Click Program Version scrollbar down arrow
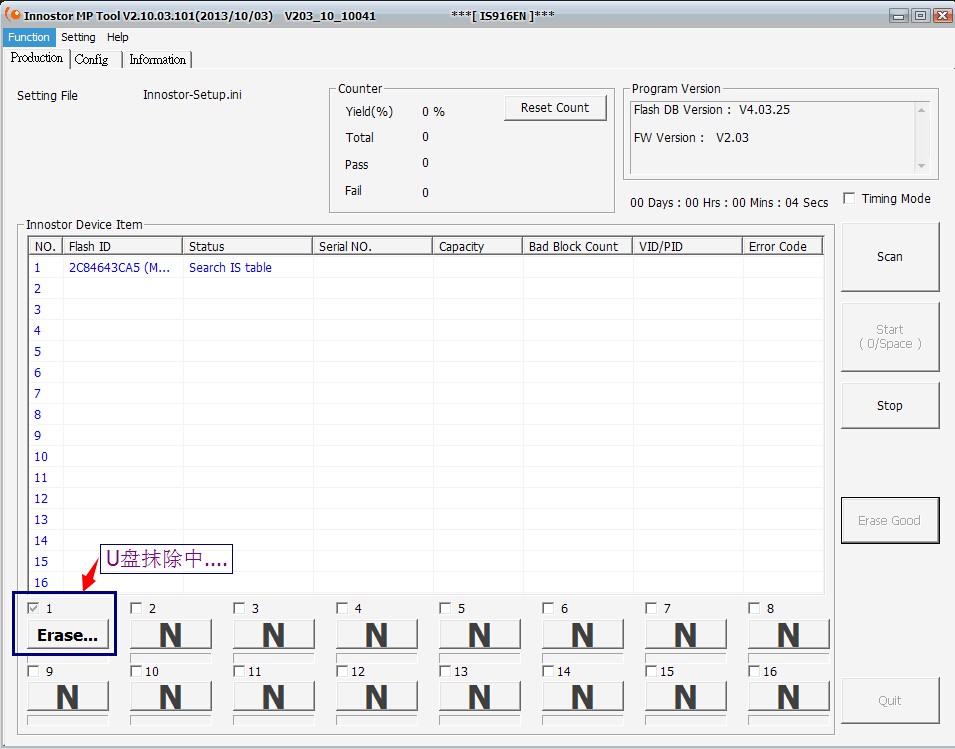The height and width of the screenshot is (749, 955). point(922,166)
